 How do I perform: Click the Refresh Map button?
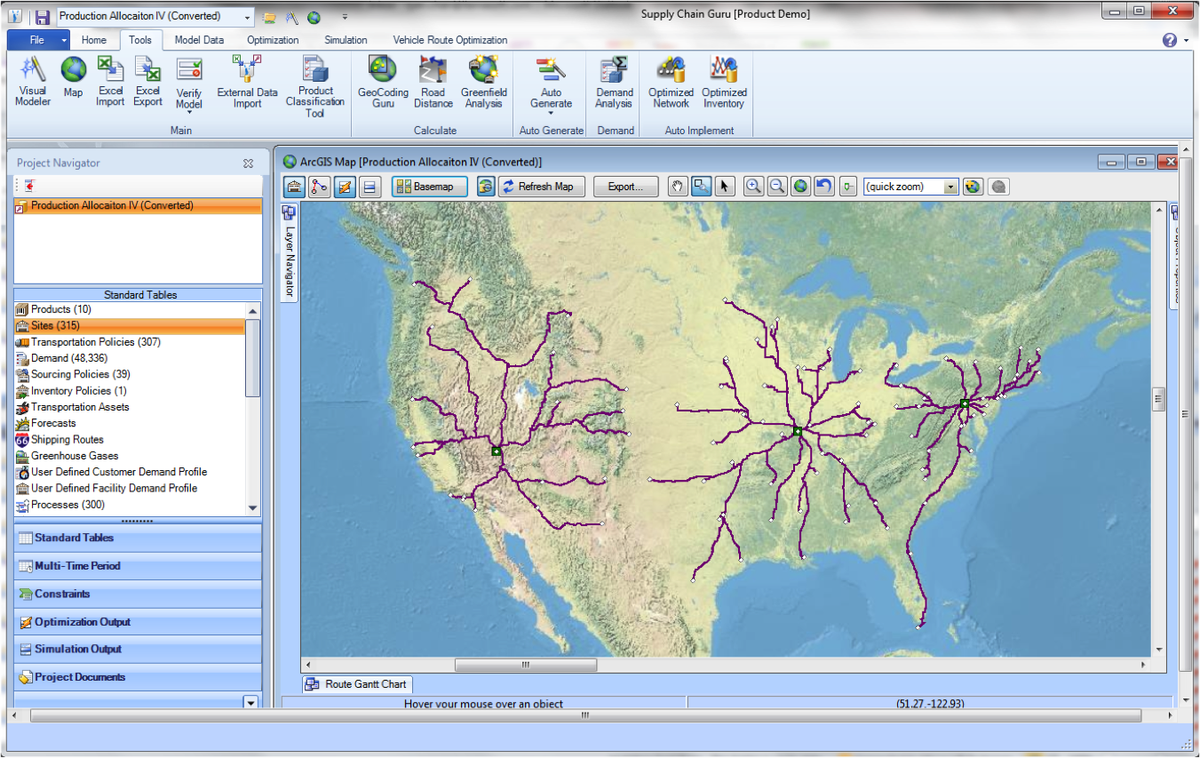point(541,186)
